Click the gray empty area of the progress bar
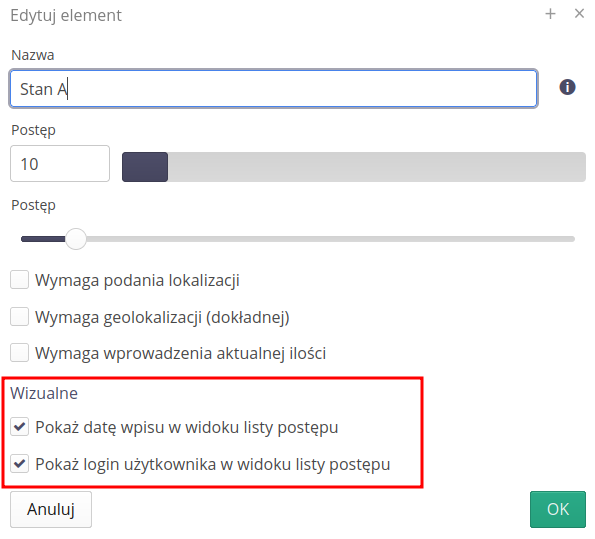Image resolution: width=595 pixels, height=539 pixels. [x=377, y=167]
